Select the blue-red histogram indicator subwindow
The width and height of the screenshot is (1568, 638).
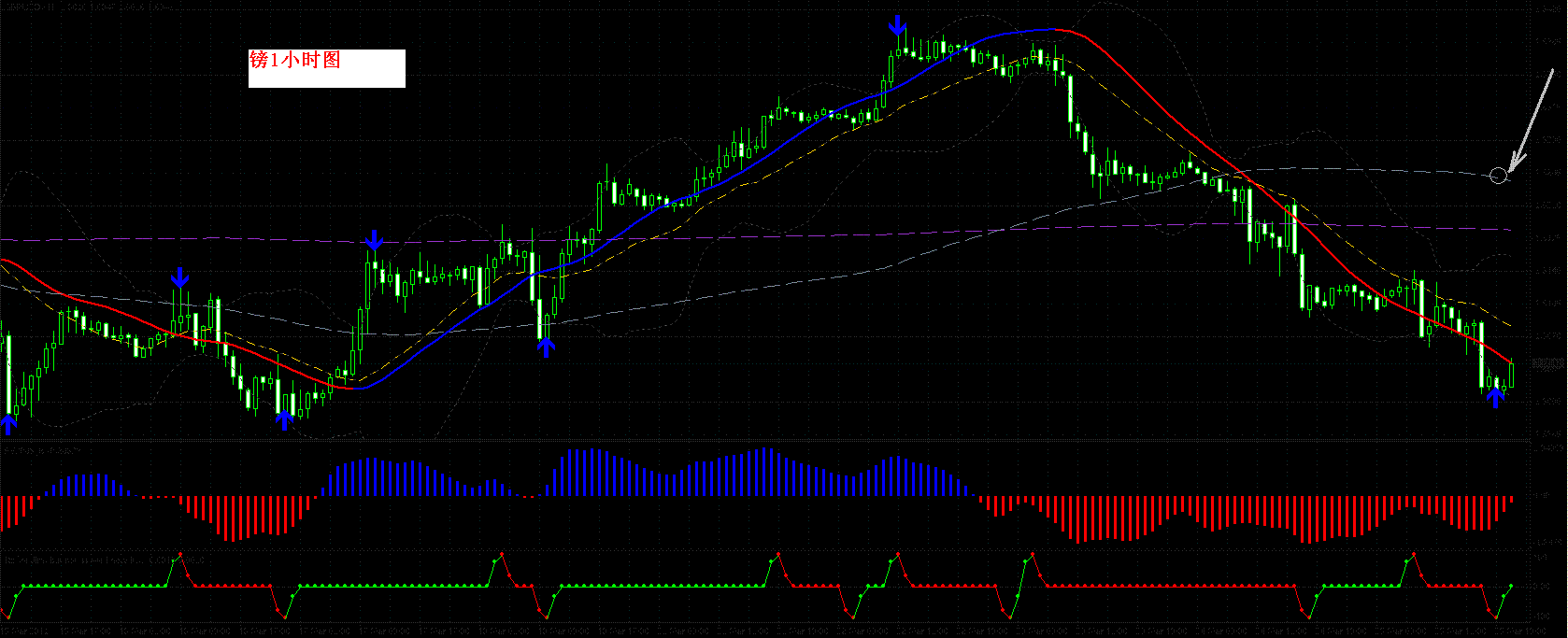click(x=764, y=496)
